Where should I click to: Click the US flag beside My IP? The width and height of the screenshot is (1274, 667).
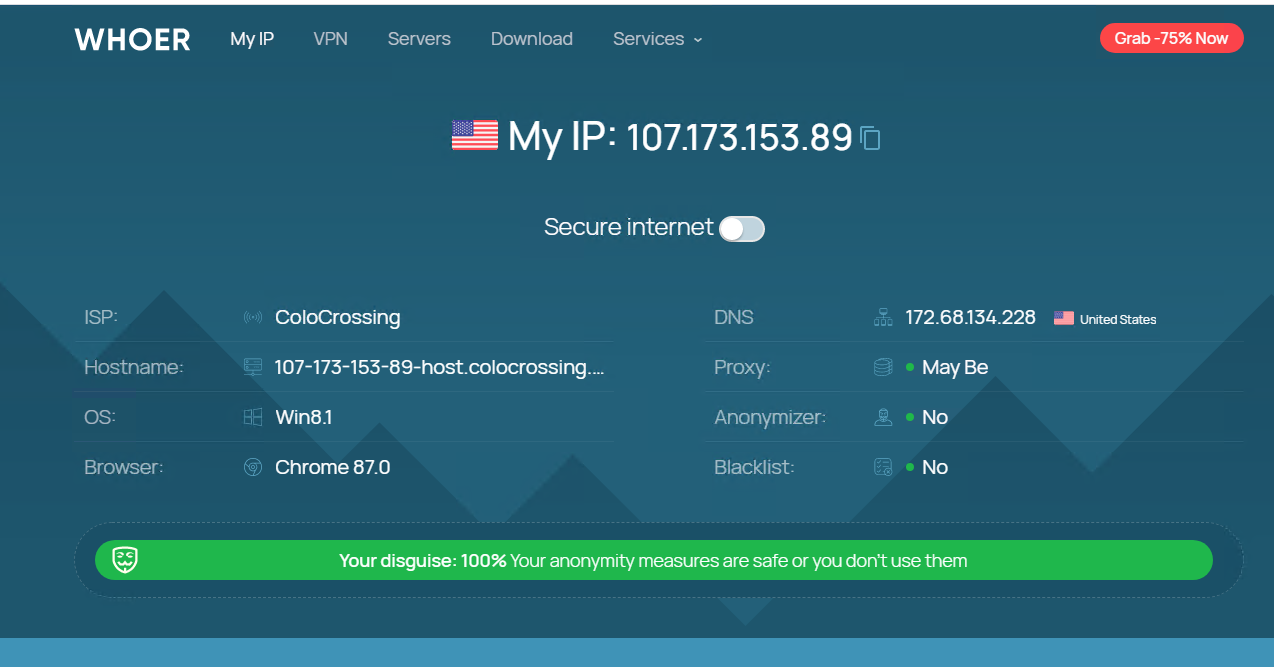(x=474, y=135)
